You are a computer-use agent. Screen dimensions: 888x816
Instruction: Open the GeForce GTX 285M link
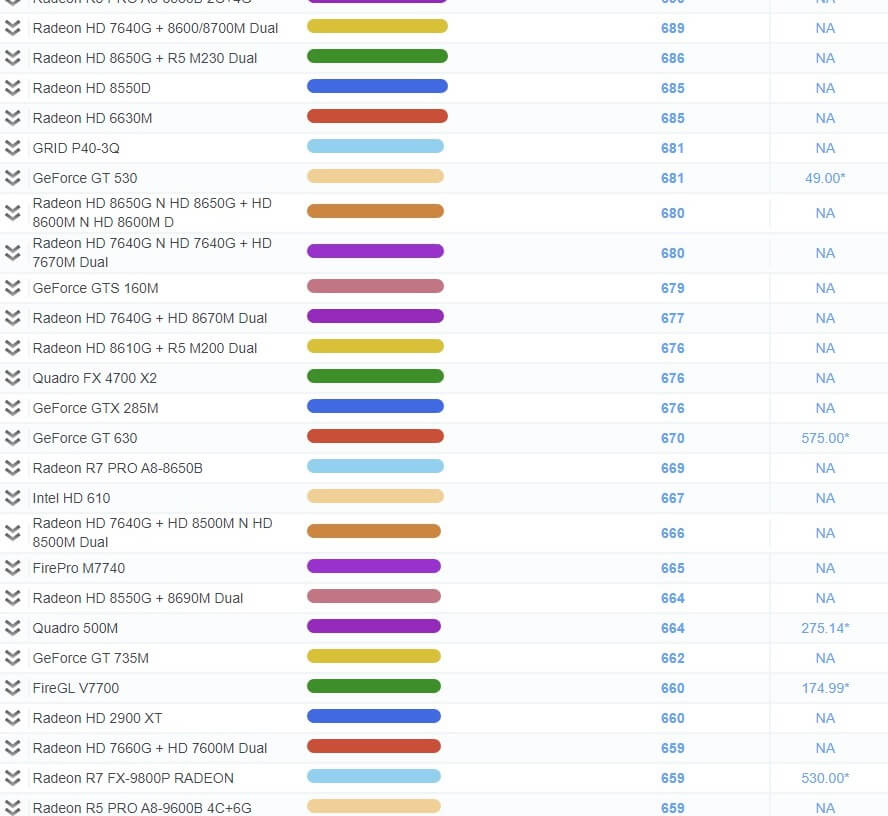tap(96, 408)
